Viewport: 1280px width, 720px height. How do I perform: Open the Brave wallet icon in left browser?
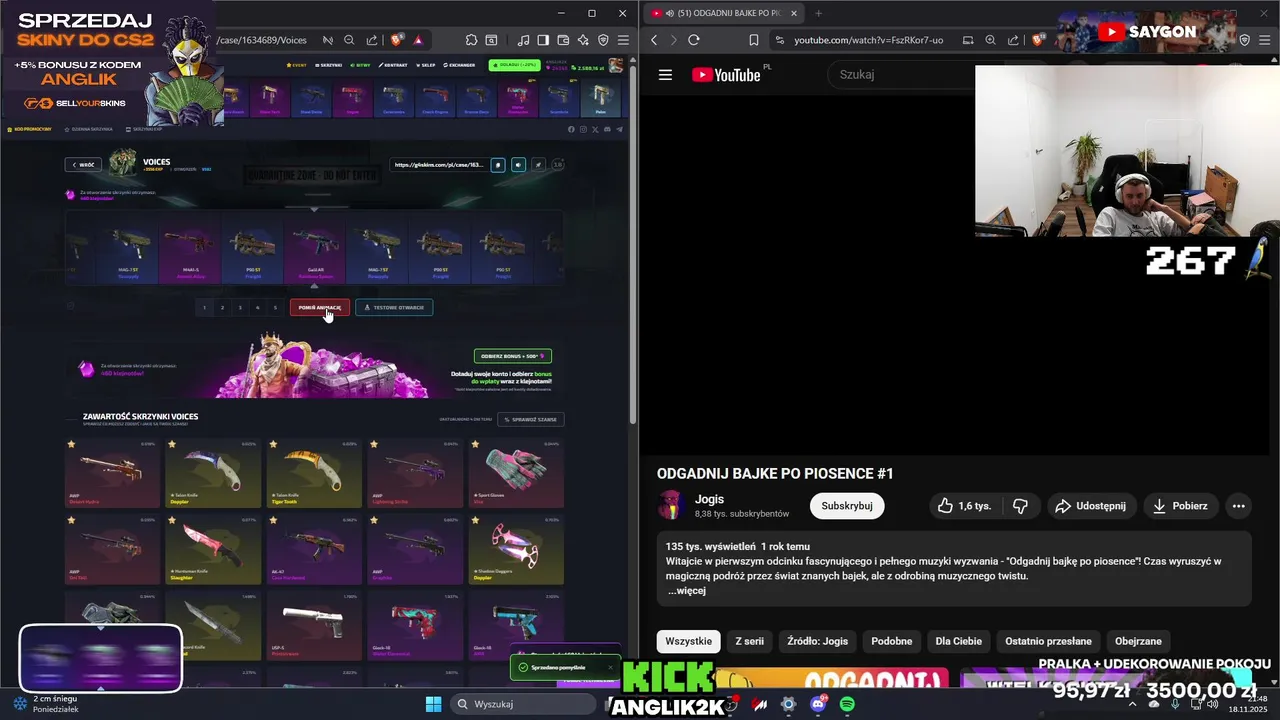tap(563, 40)
